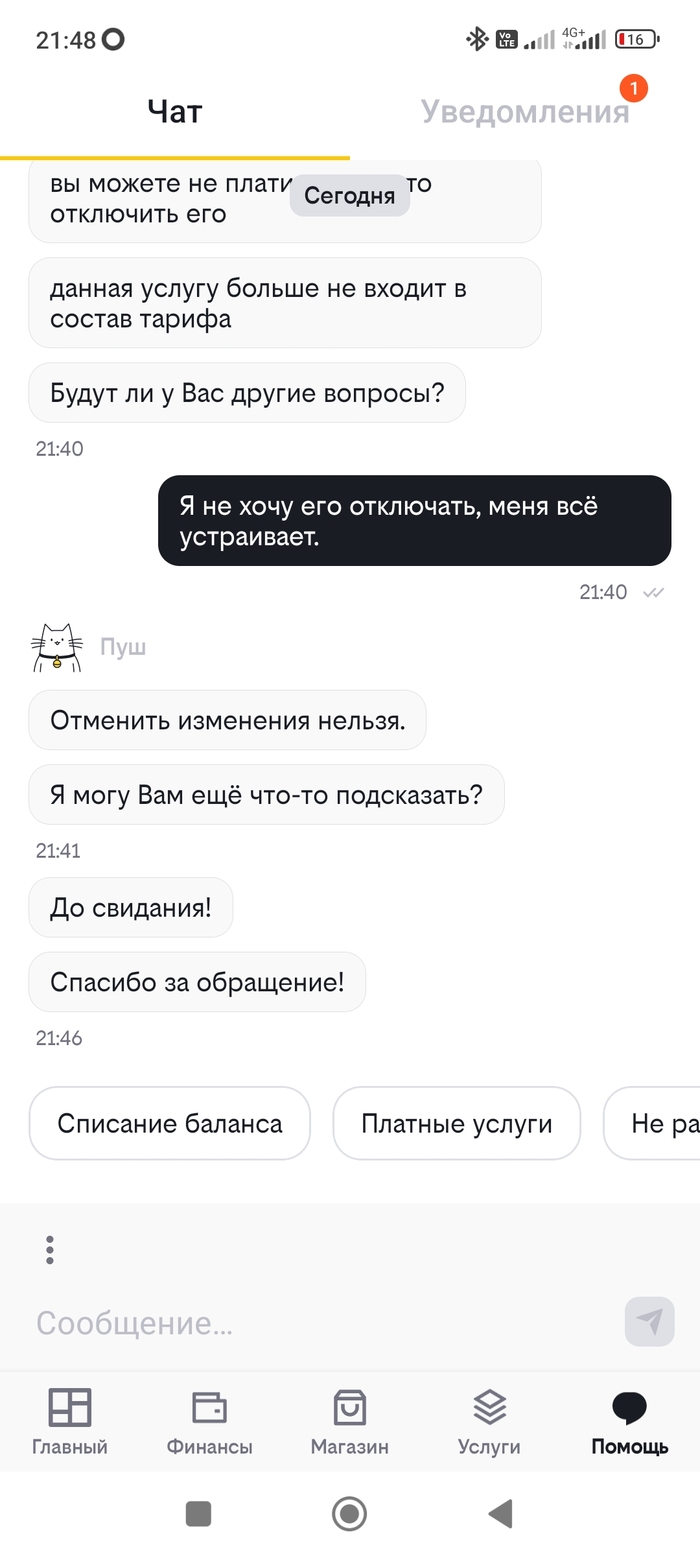Open the three-dot attachment menu

coord(50,1250)
